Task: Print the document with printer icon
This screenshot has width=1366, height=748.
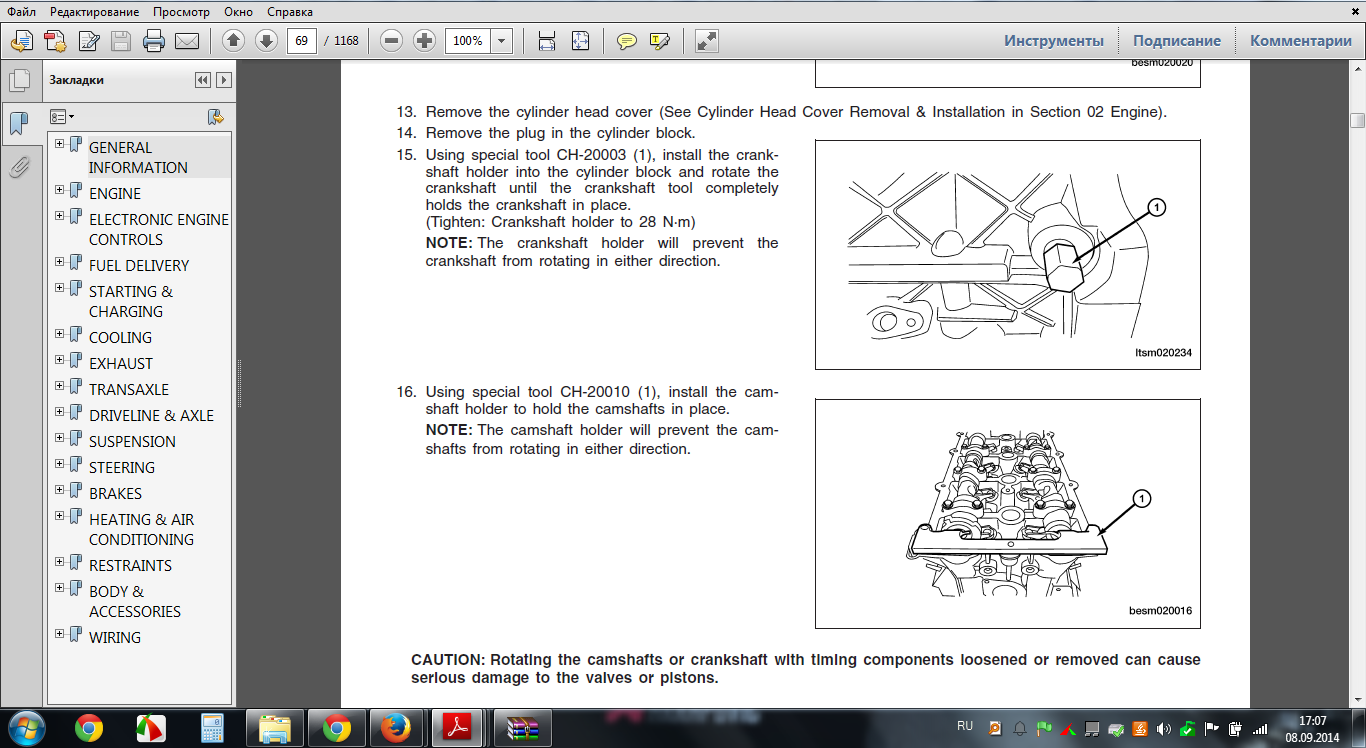Action: coord(154,41)
